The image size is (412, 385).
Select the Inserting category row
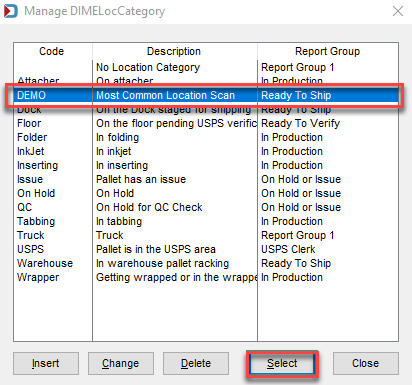(206, 165)
